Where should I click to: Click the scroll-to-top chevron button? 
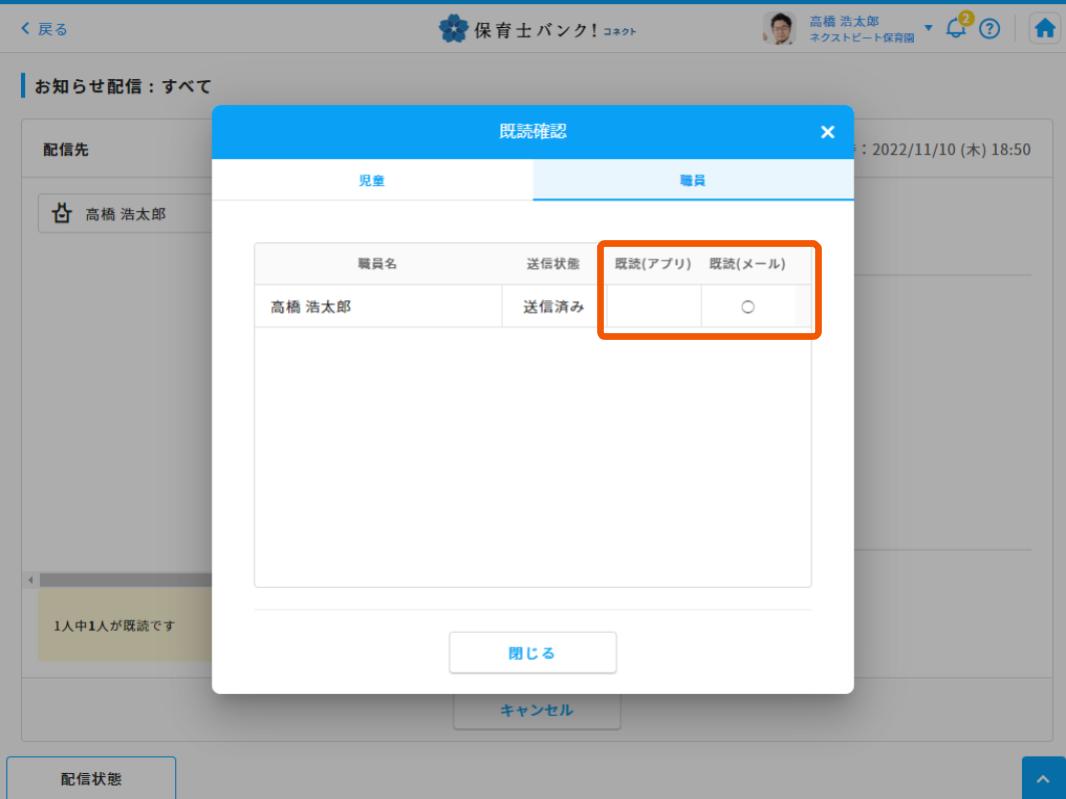(1043, 778)
